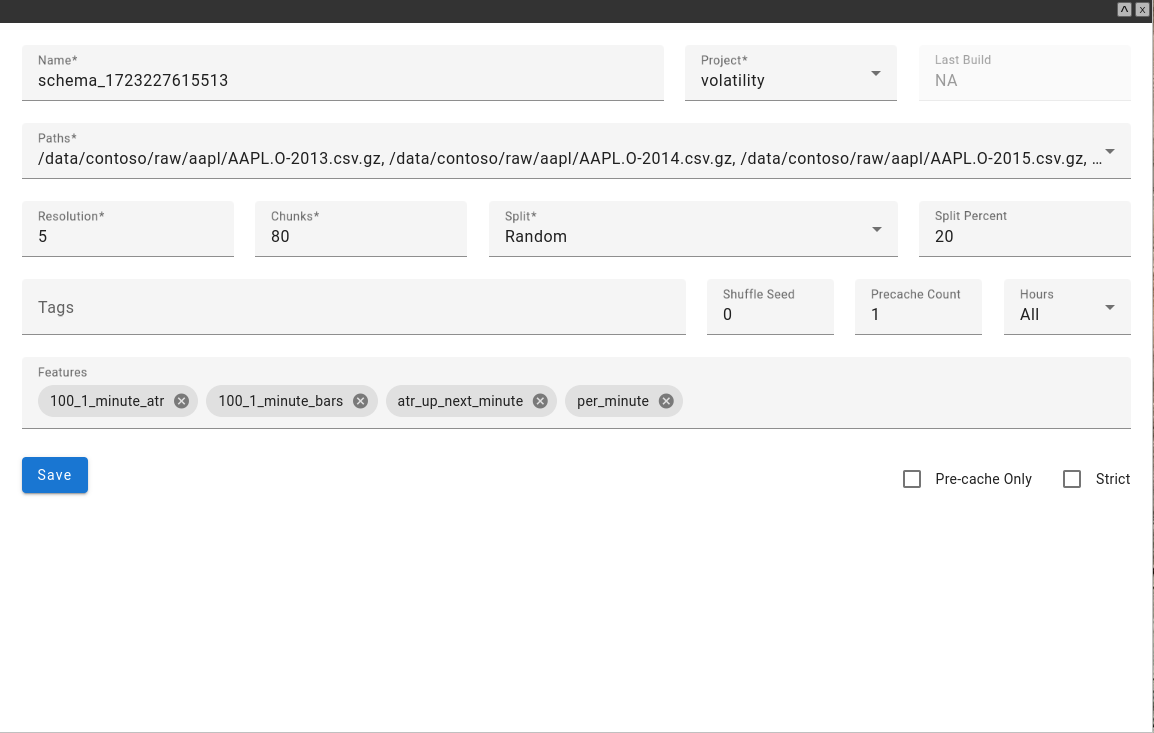Remove the 100_1_minute_atr feature chip
Viewport: 1154px width, 733px height.
[181, 400]
